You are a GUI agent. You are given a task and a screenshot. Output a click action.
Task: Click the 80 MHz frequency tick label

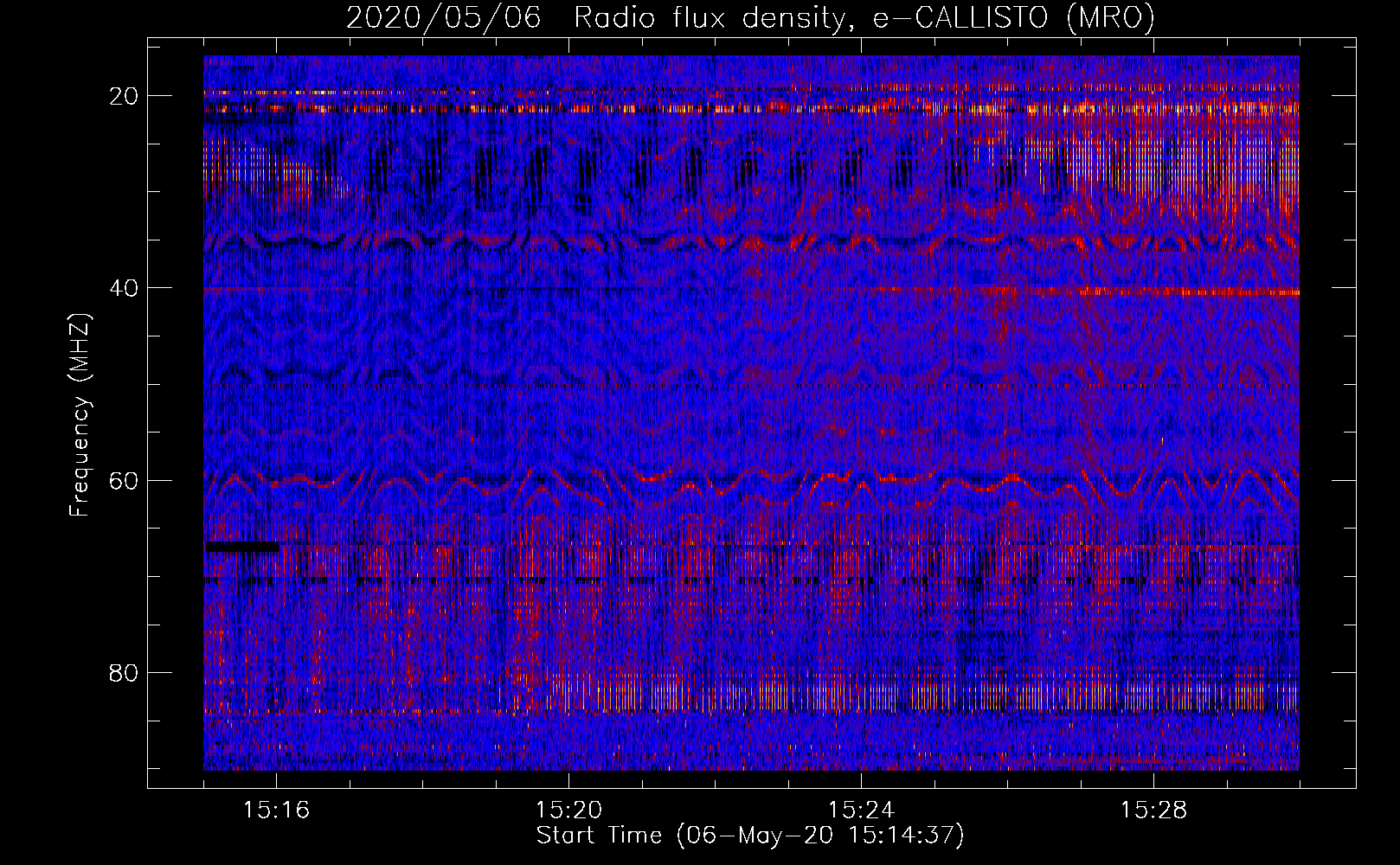point(124,672)
